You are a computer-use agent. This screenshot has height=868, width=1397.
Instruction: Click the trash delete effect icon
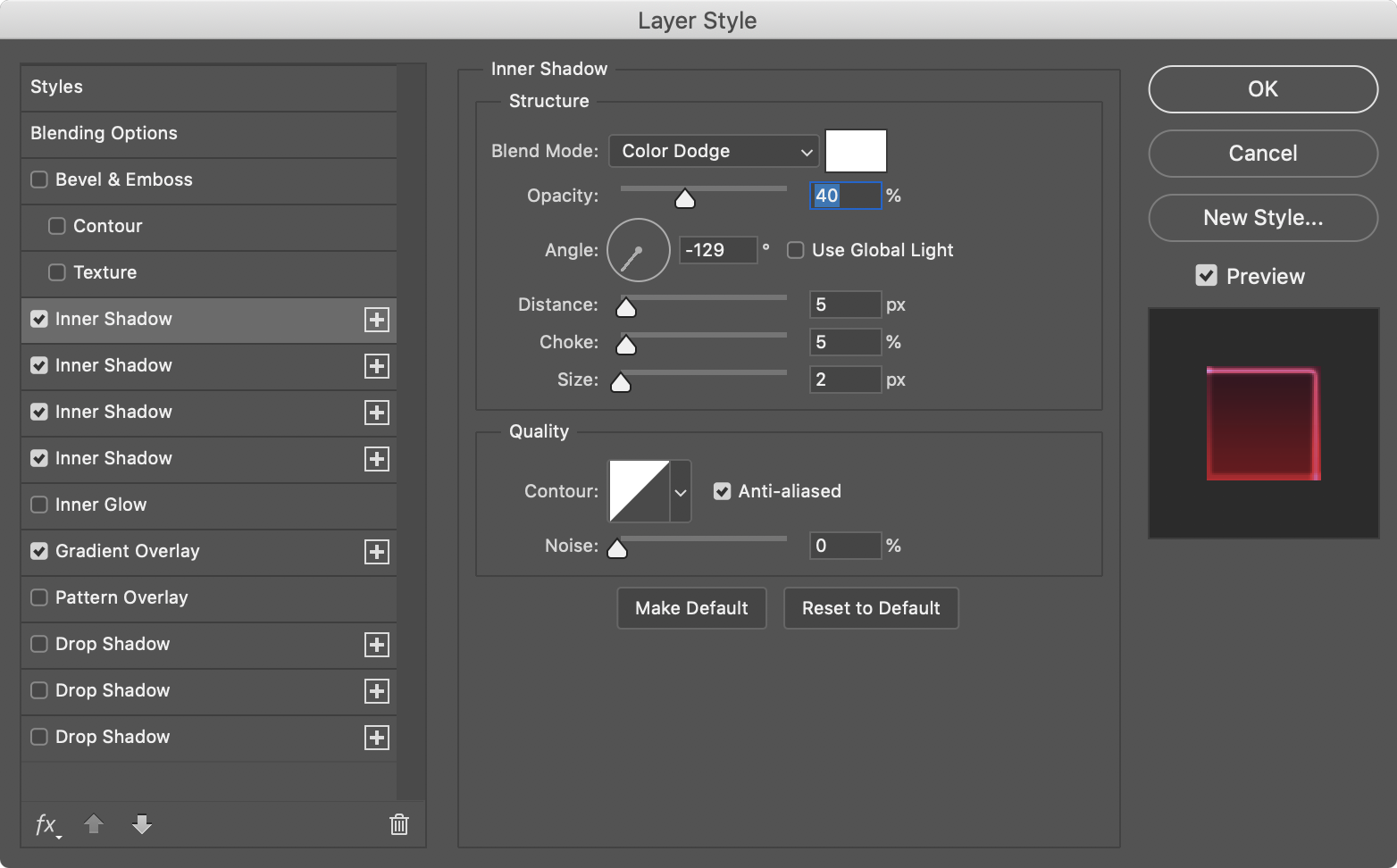click(399, 824)
